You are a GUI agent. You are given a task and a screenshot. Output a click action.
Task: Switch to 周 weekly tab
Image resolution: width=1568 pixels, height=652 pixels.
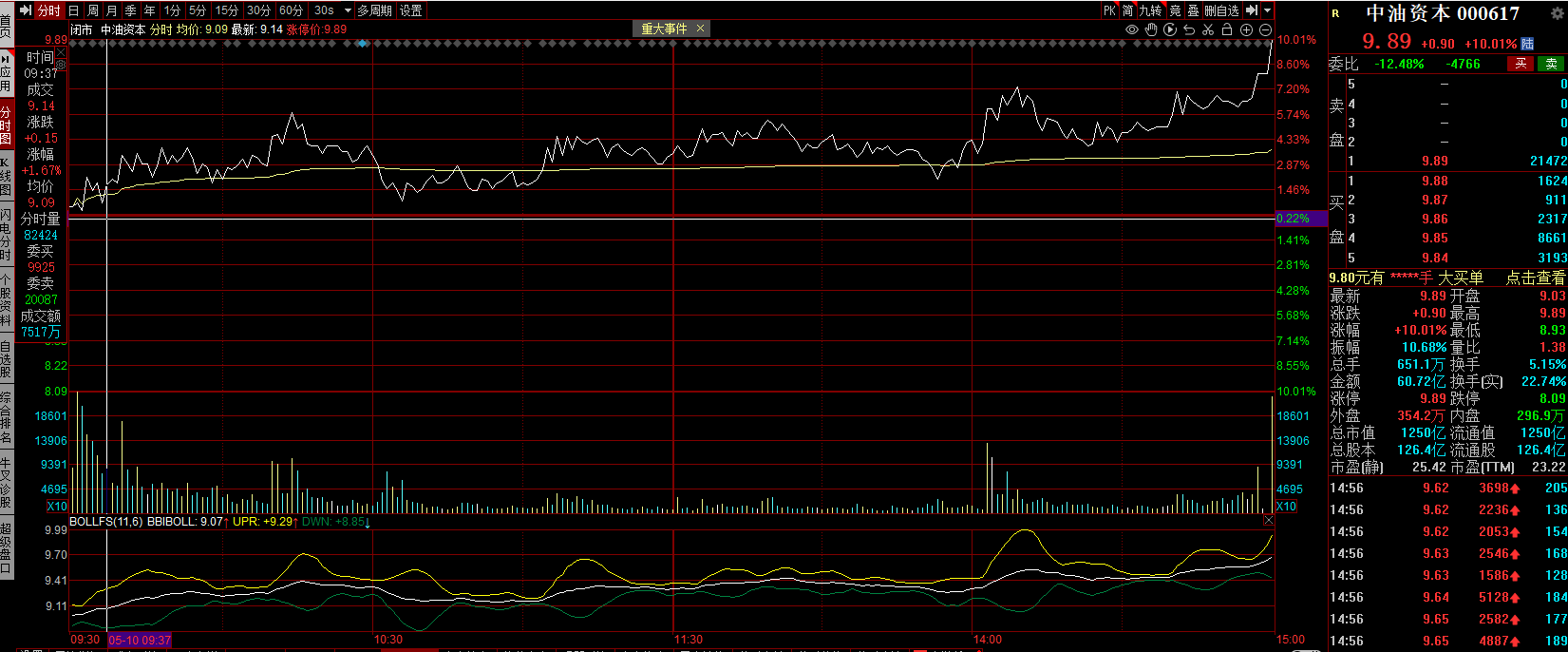click(93, 10)
